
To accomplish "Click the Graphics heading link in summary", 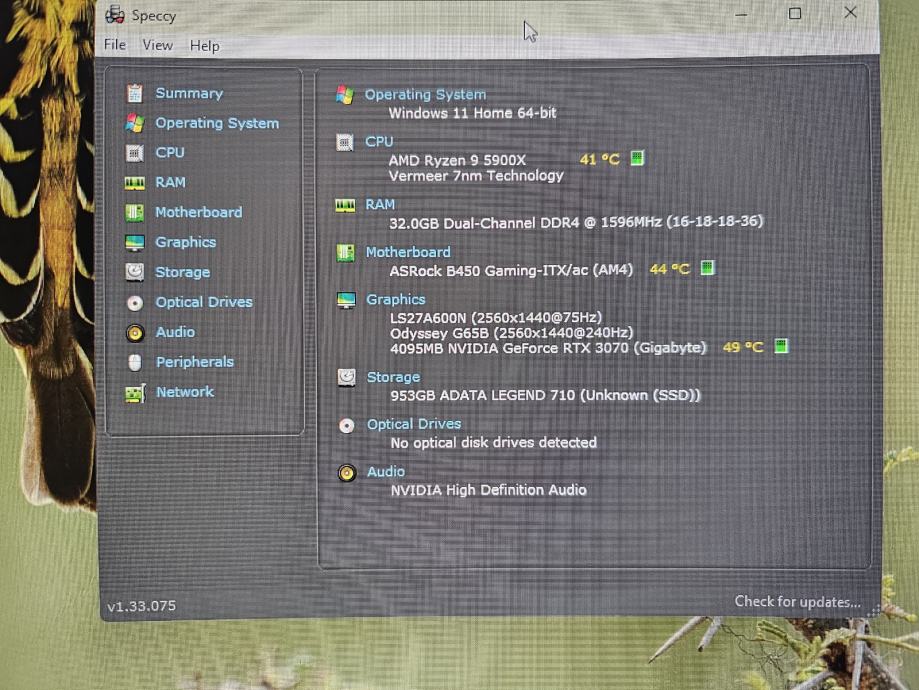I will point(396,300).
